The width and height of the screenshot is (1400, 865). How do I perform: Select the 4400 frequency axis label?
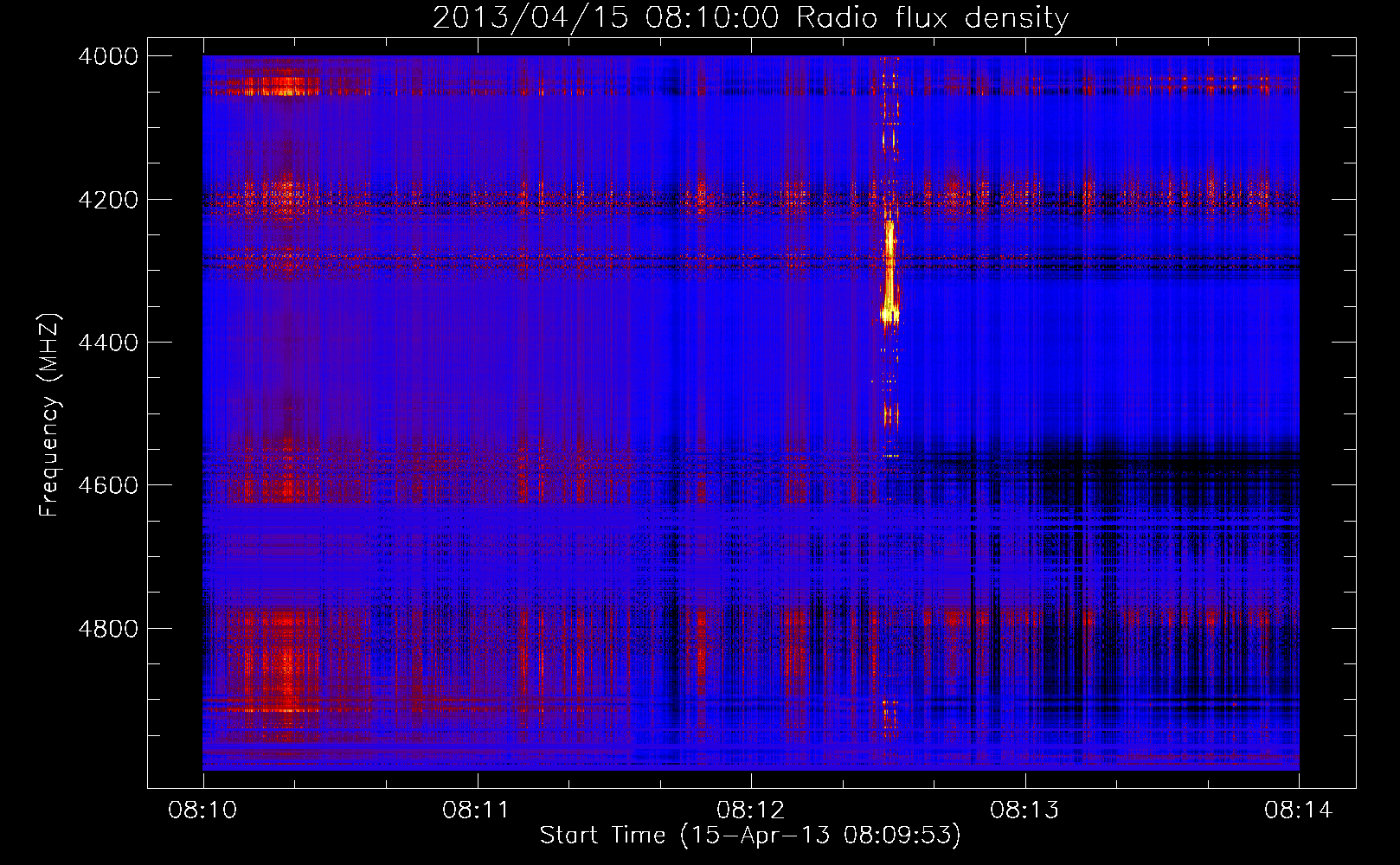pyautogui.click(x=108, y=343)
